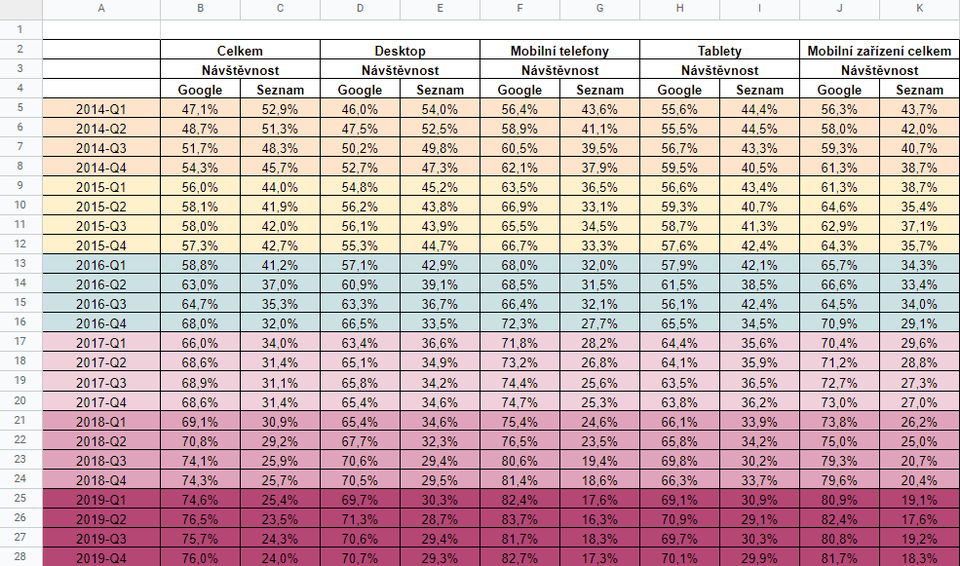The image size is (960, 566).
Task: Click row number 25 header
Action: (x=21, y=498)
